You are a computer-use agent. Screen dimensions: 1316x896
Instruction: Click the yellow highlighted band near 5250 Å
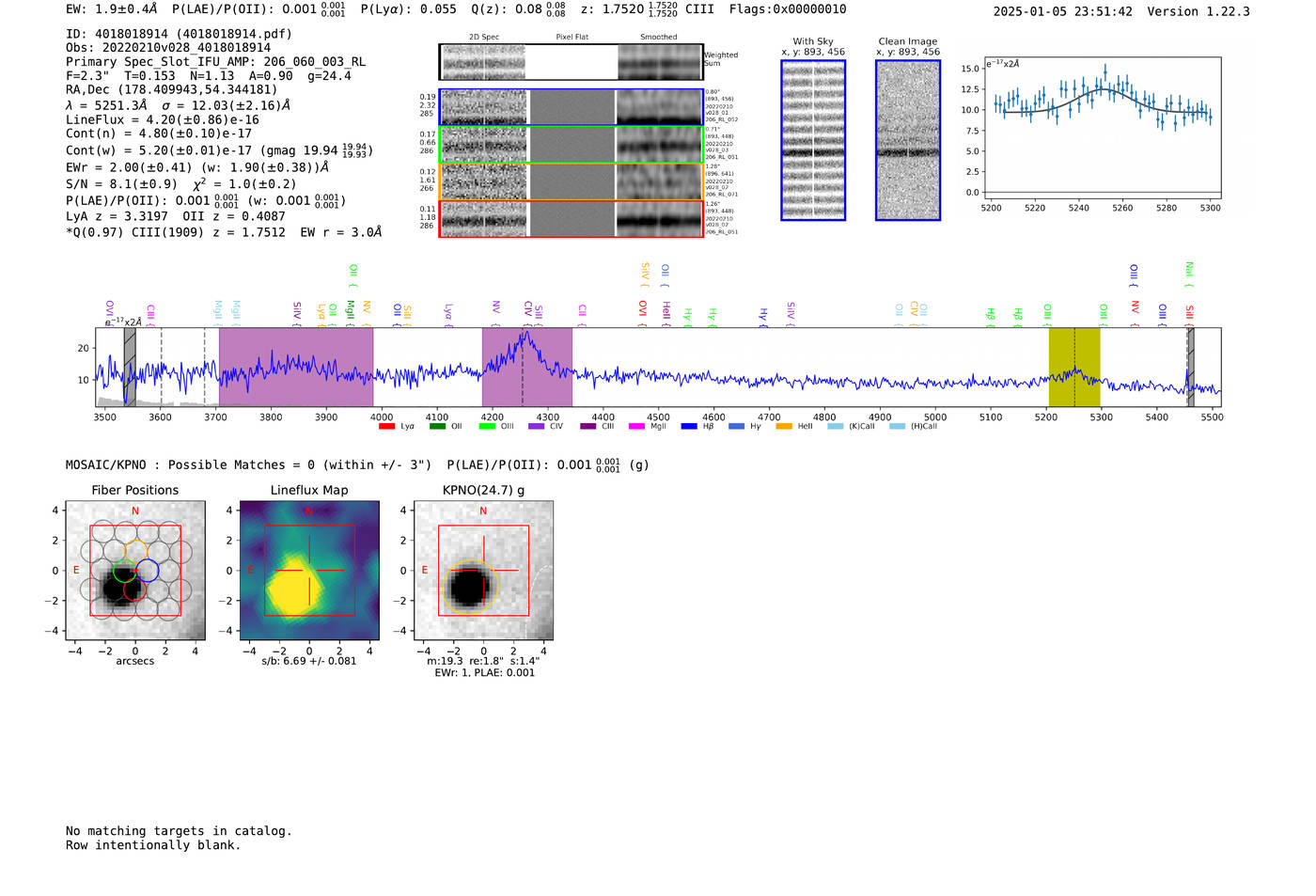tap(1074, 367)
